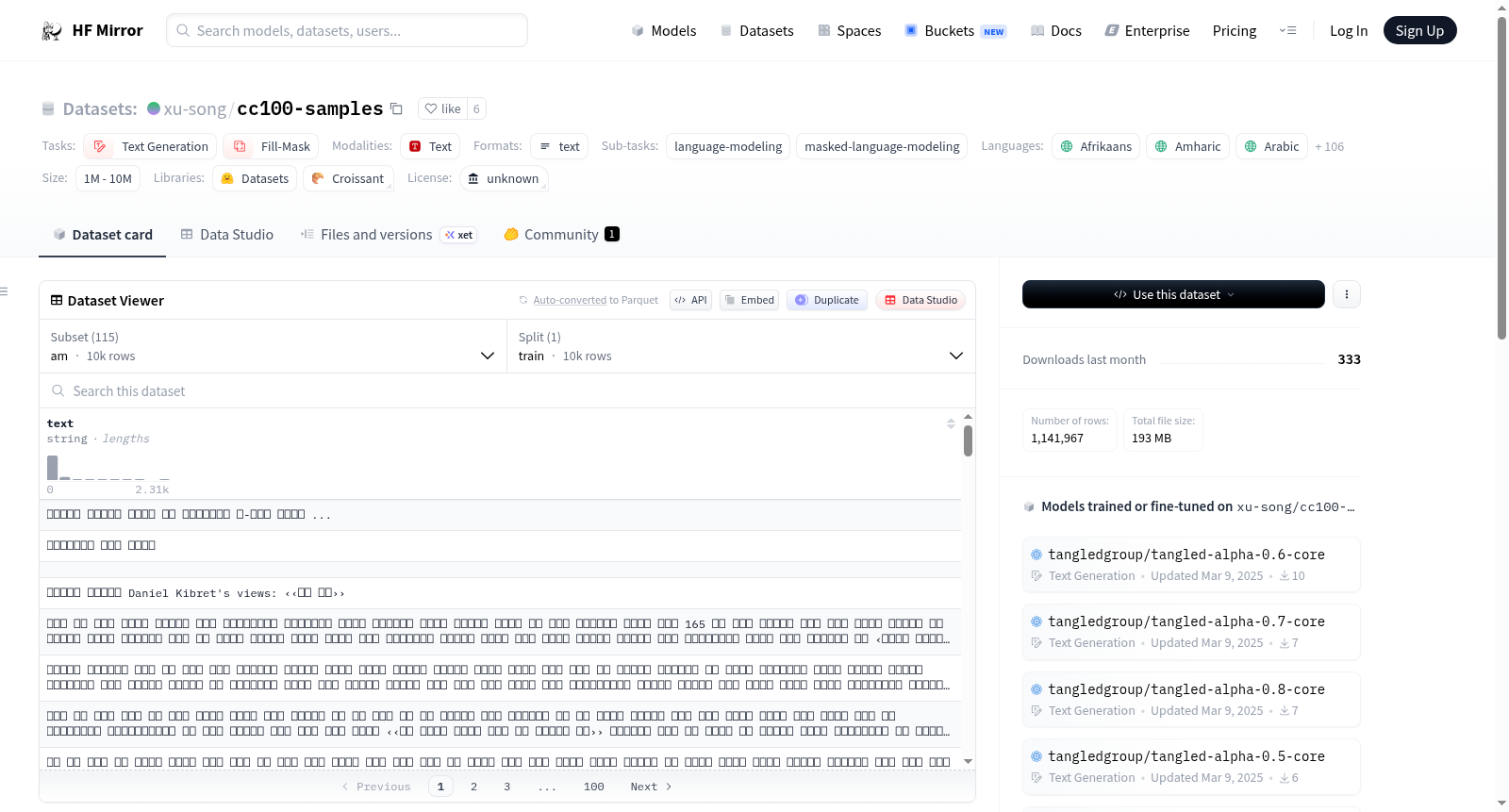
Task: Click page 1 in the pagination
Action: pos(440,787)
